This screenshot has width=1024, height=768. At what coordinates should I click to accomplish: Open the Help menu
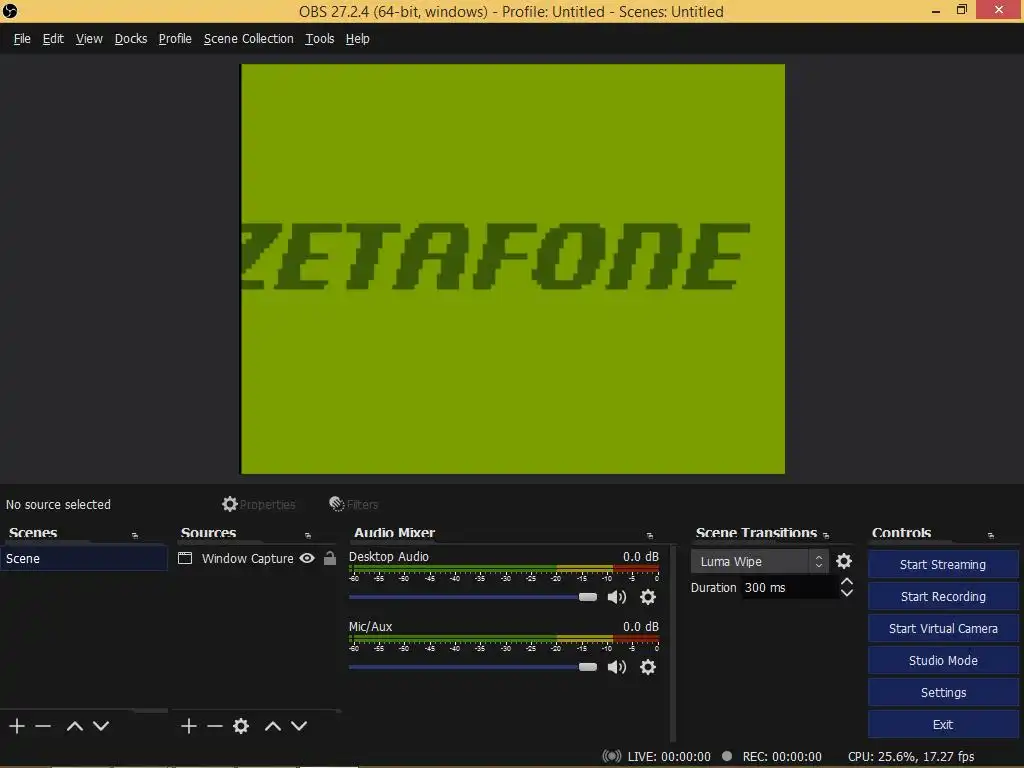click(357, 39)
